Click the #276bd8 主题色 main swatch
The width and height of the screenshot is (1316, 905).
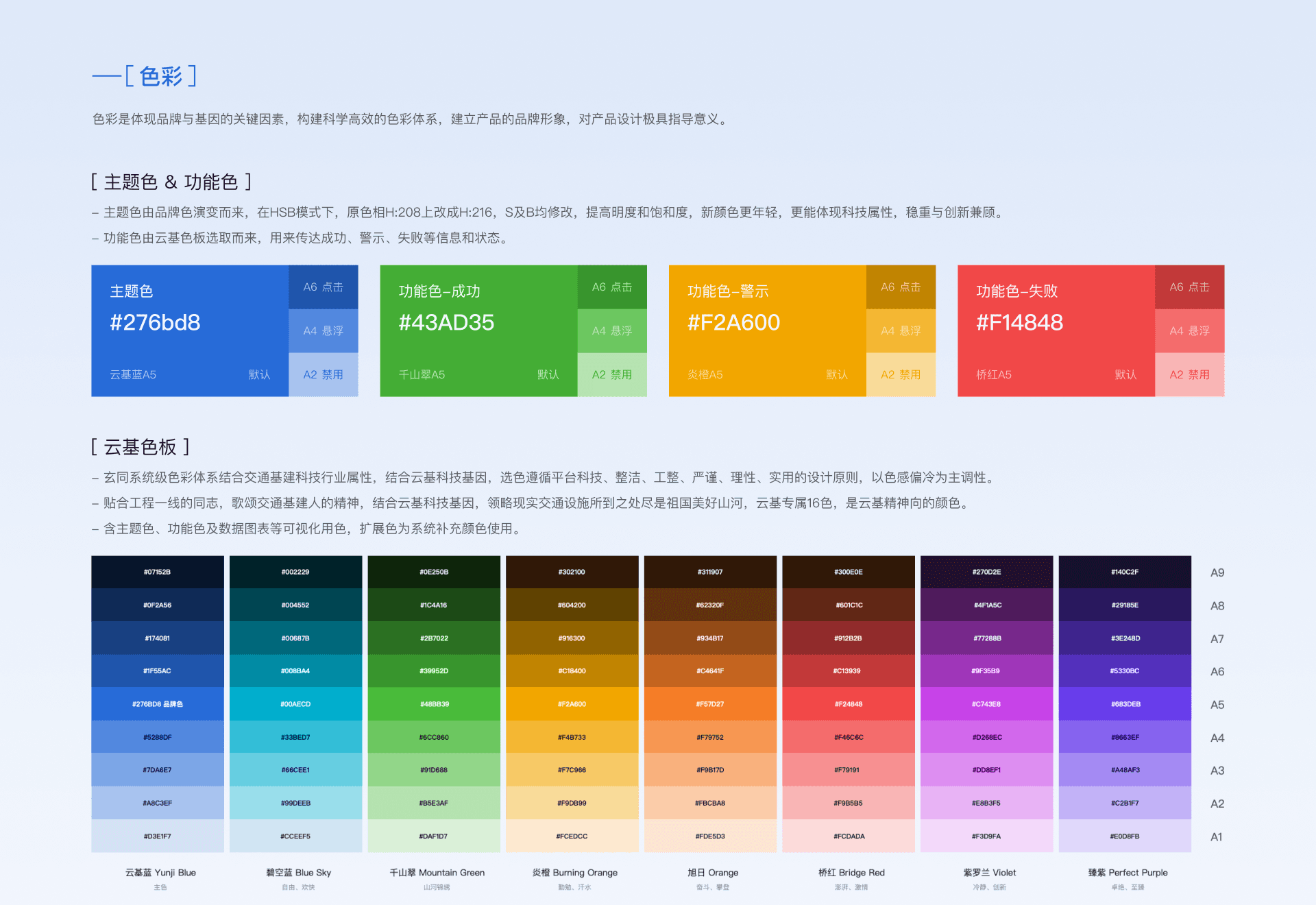pos(190,330)
